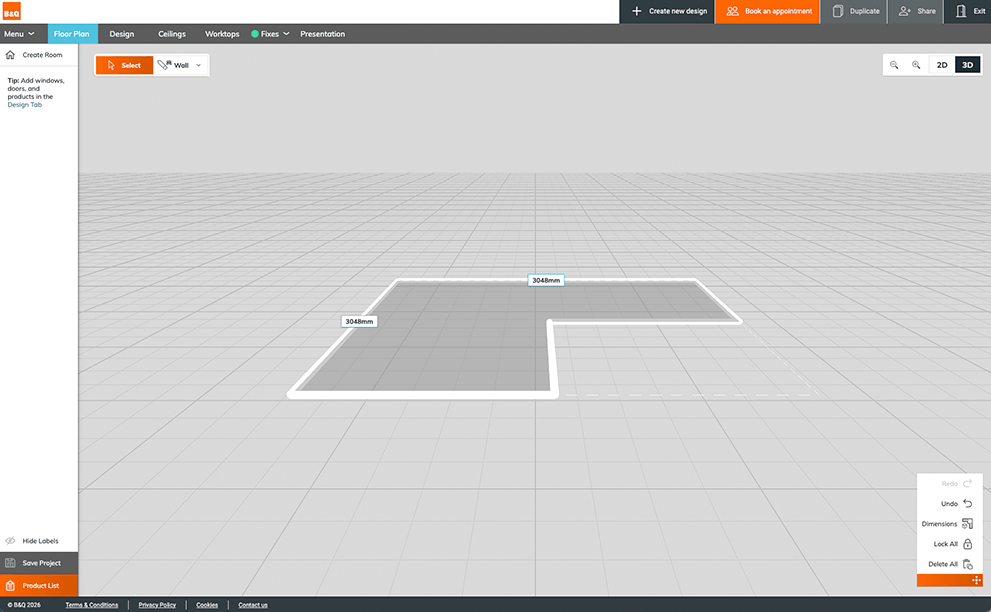
Task: Switch the planner view to 2D
Action: pos(940,64)
